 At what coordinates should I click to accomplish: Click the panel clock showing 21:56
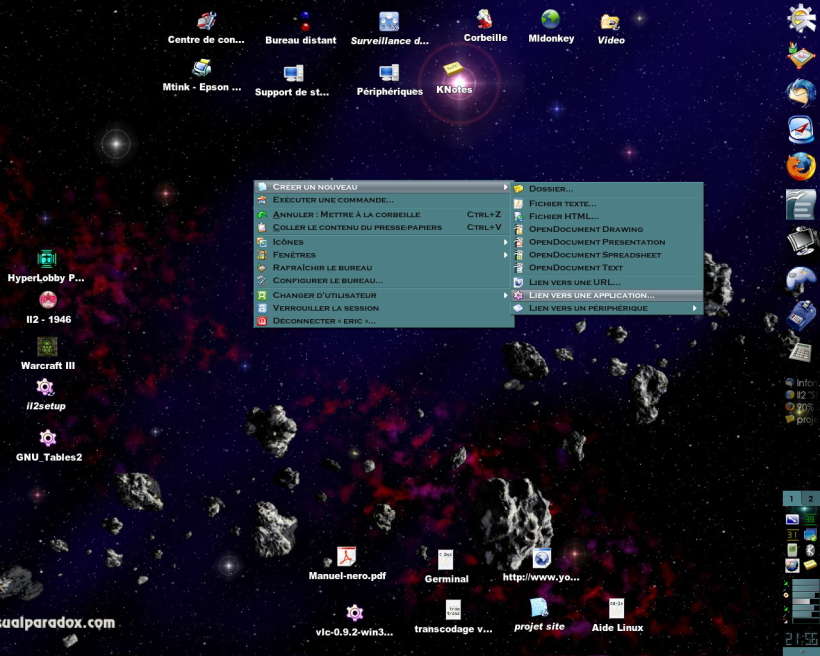(801, 638)
